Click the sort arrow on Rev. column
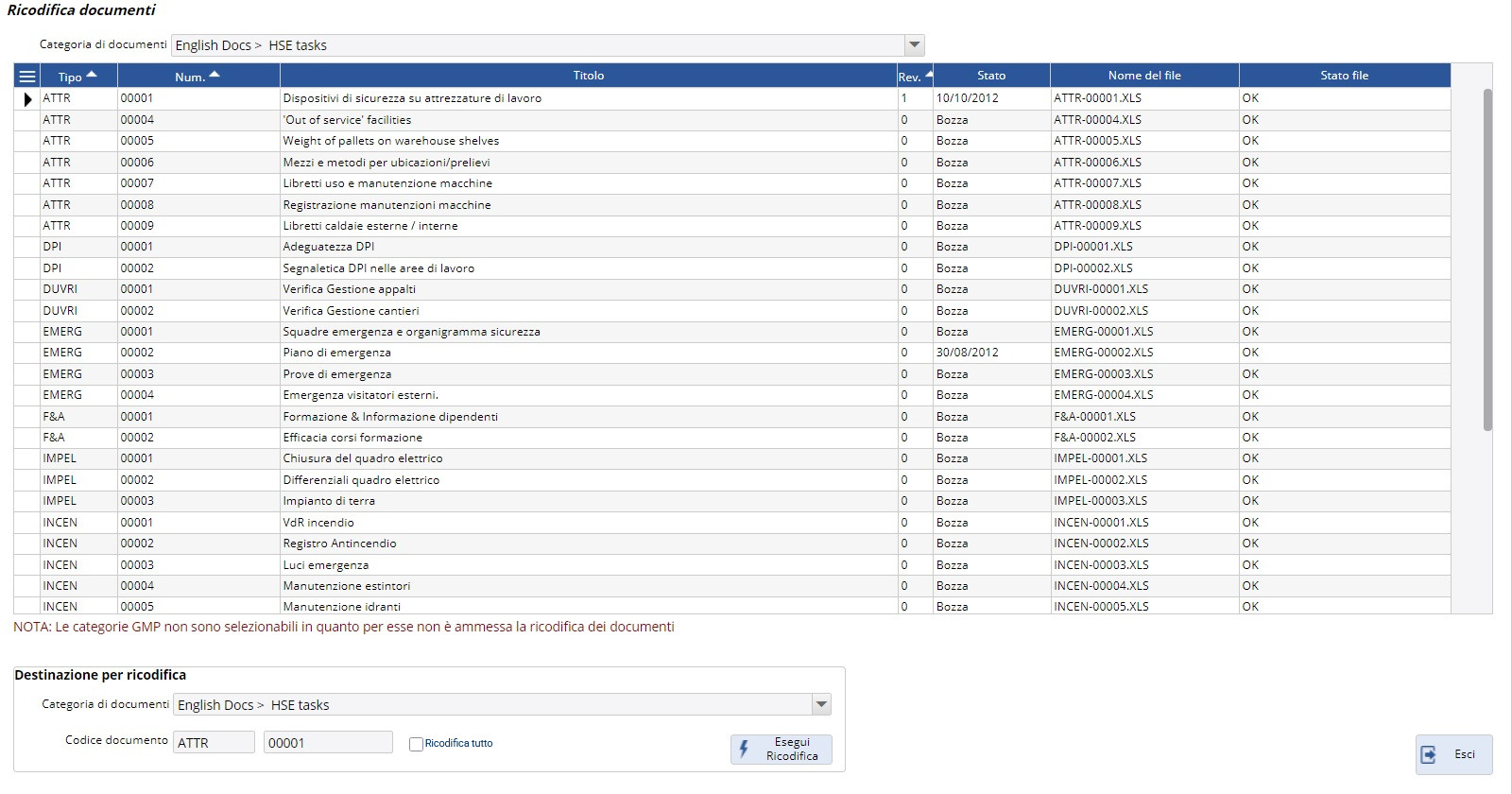 (x=929, y=75)
